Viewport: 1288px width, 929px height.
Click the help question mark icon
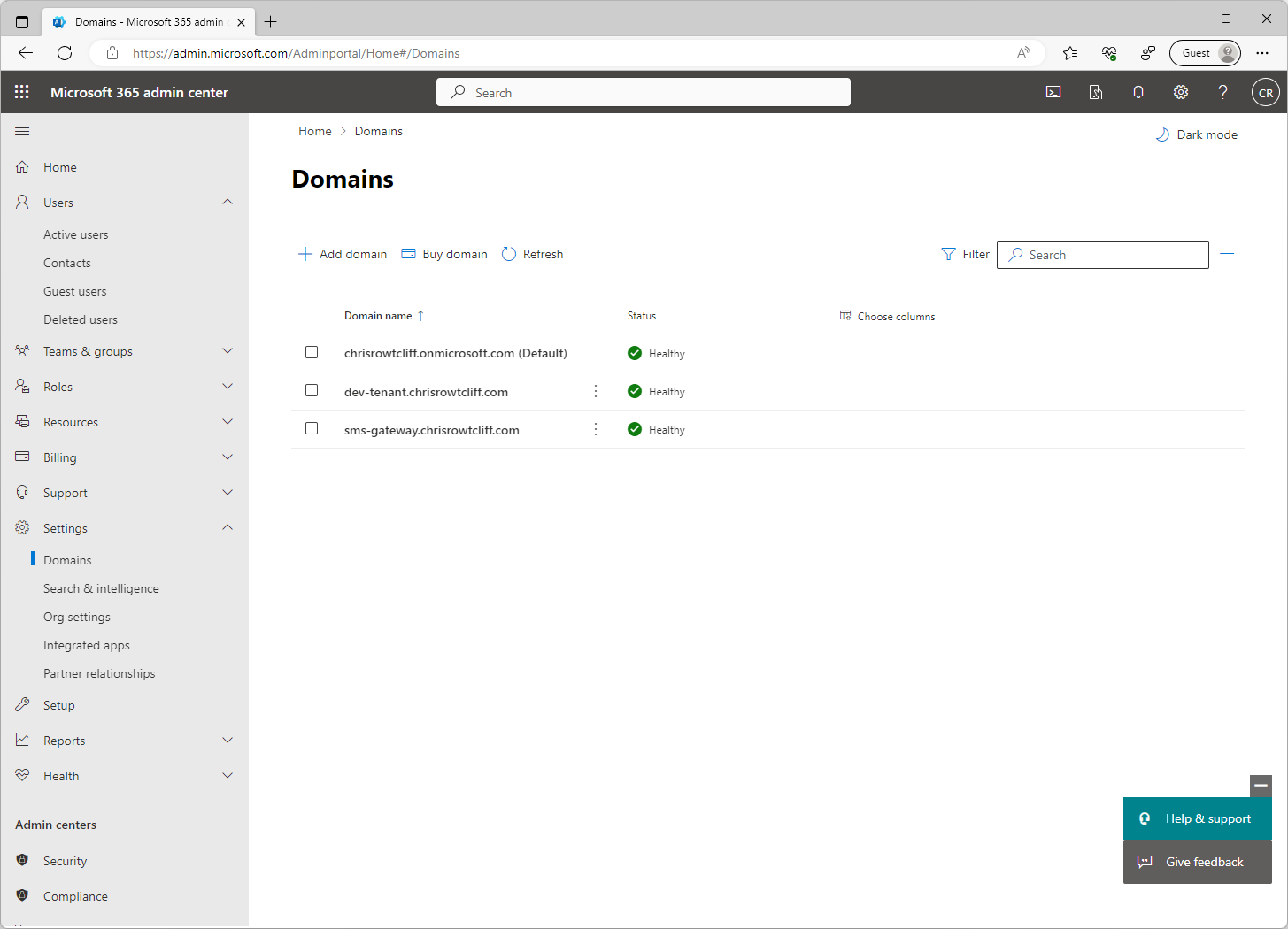click(x=1222, y=92)
